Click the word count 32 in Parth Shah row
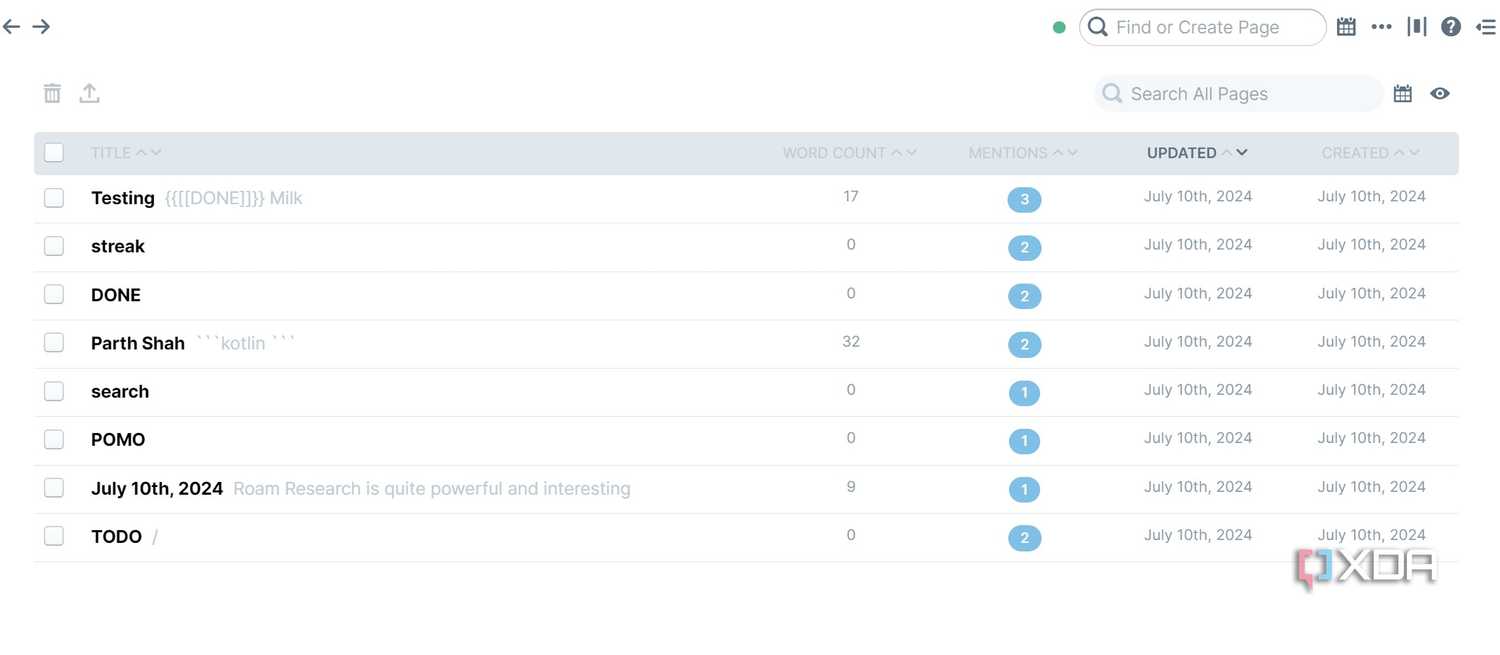 pos(851,341)
